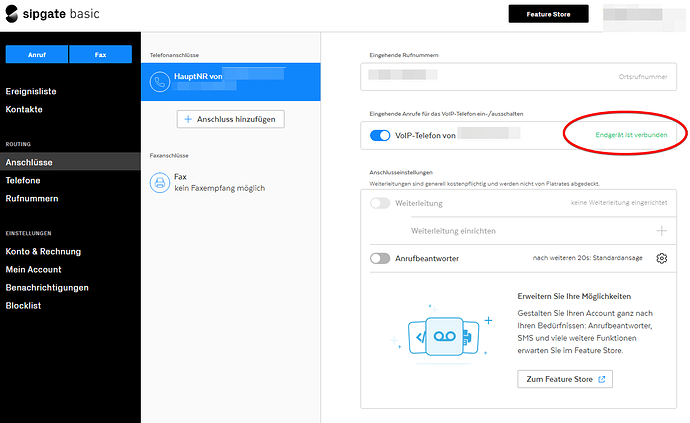Click 'kein Faxempfang möglich' text
Image resolution: width=690 pixels, height=423 pixels.
[220, 188]
